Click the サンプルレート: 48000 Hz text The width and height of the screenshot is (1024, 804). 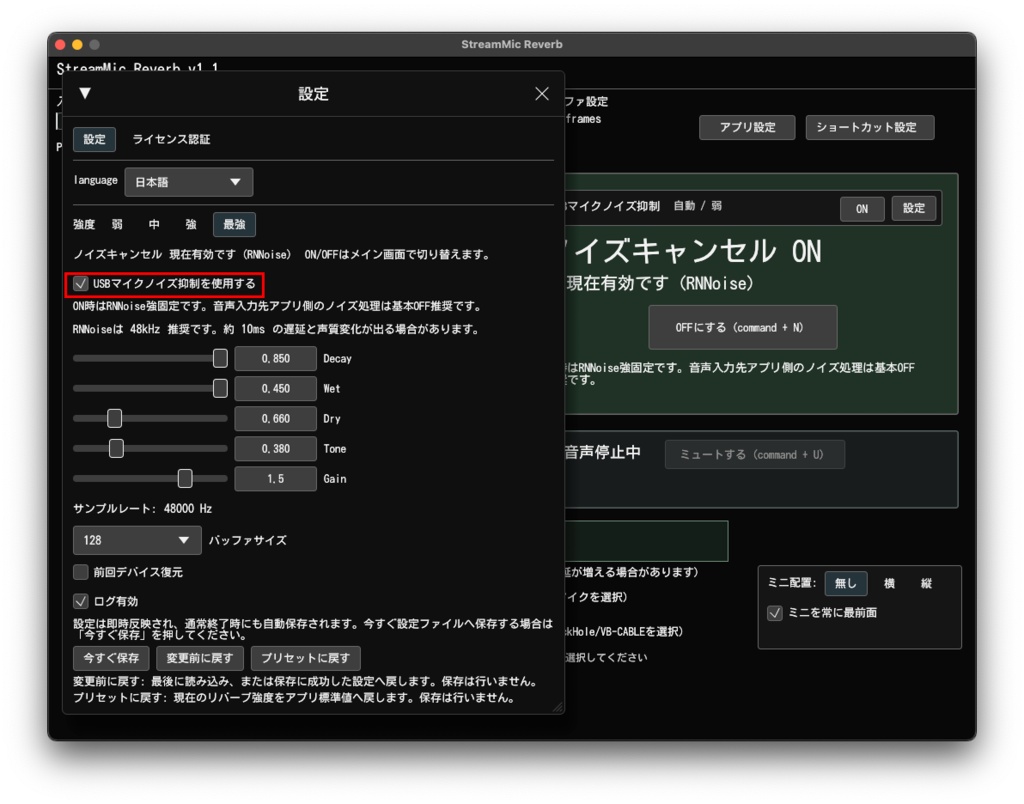[x=142, y=508]
